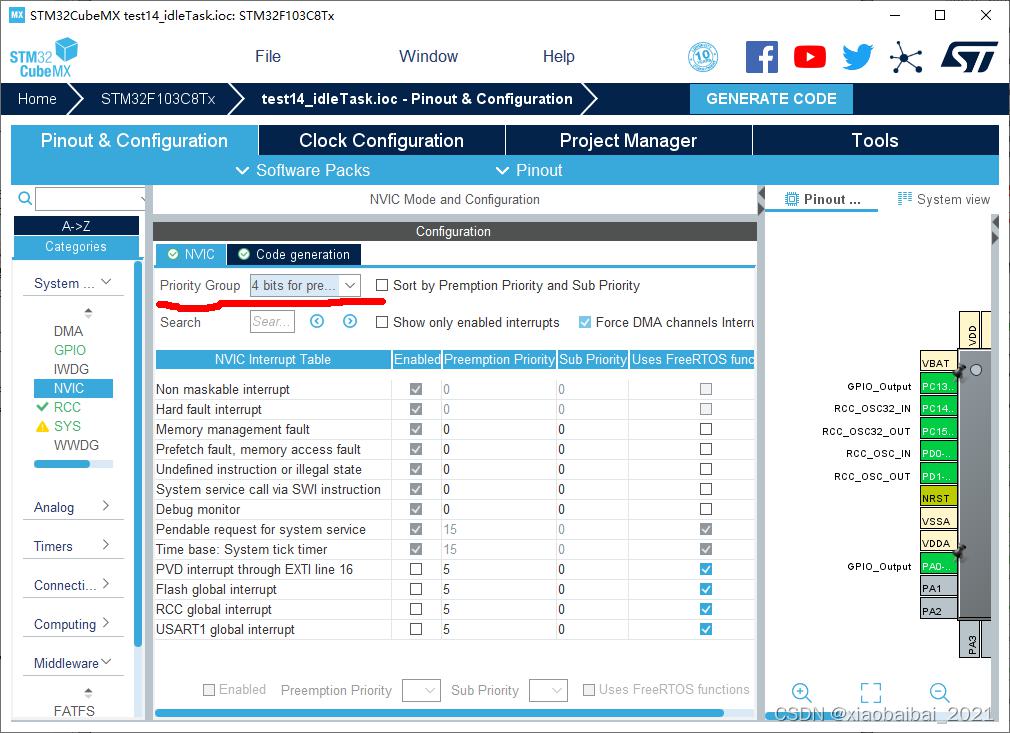Zoom in on the pinout view
This screenshot has width=1010, height=733.
coord(801,692)
